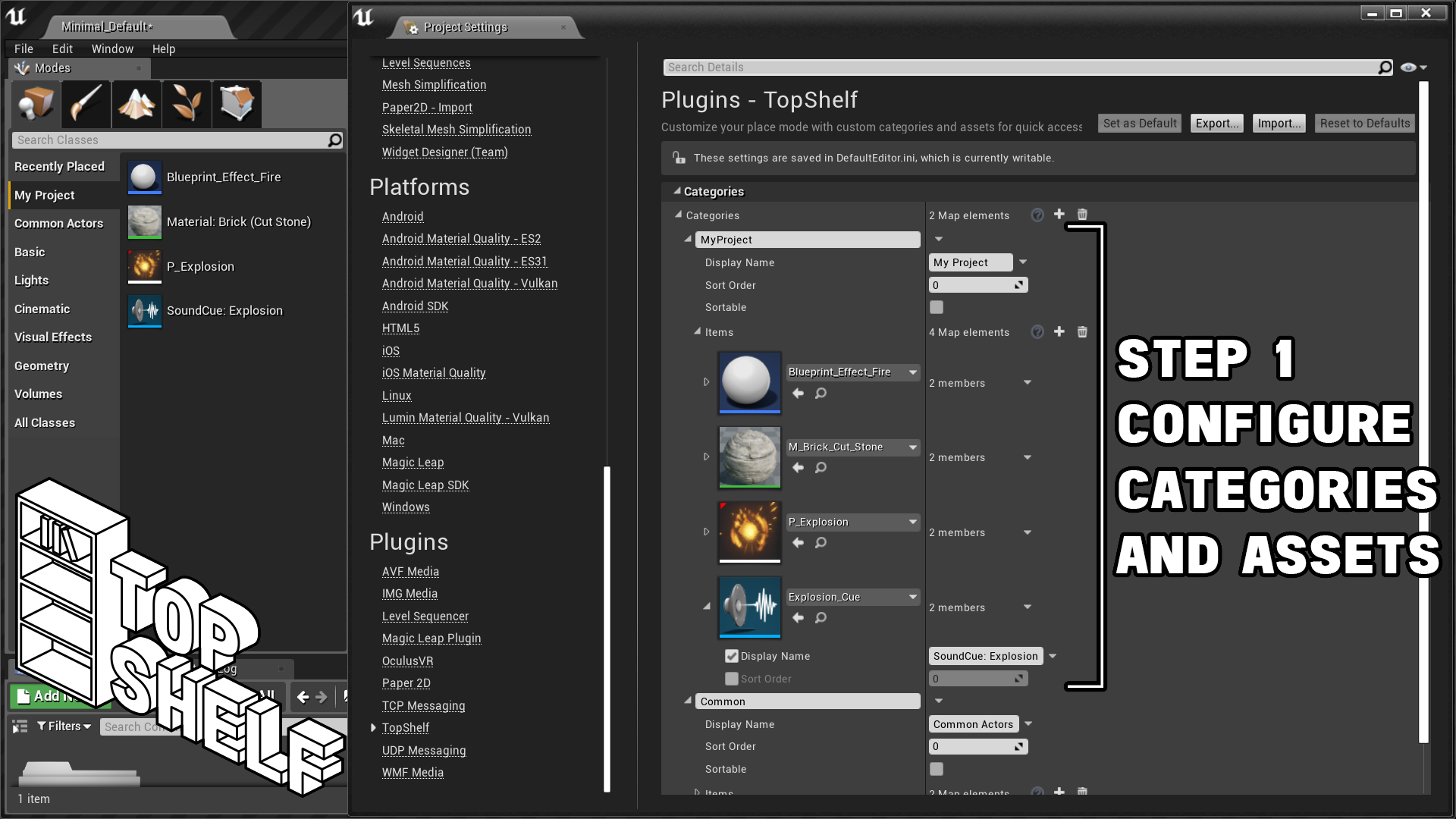This screenshot has width=1456, height=819.
Task: Select the Paint mode brush icon
Action: (86, 104)
